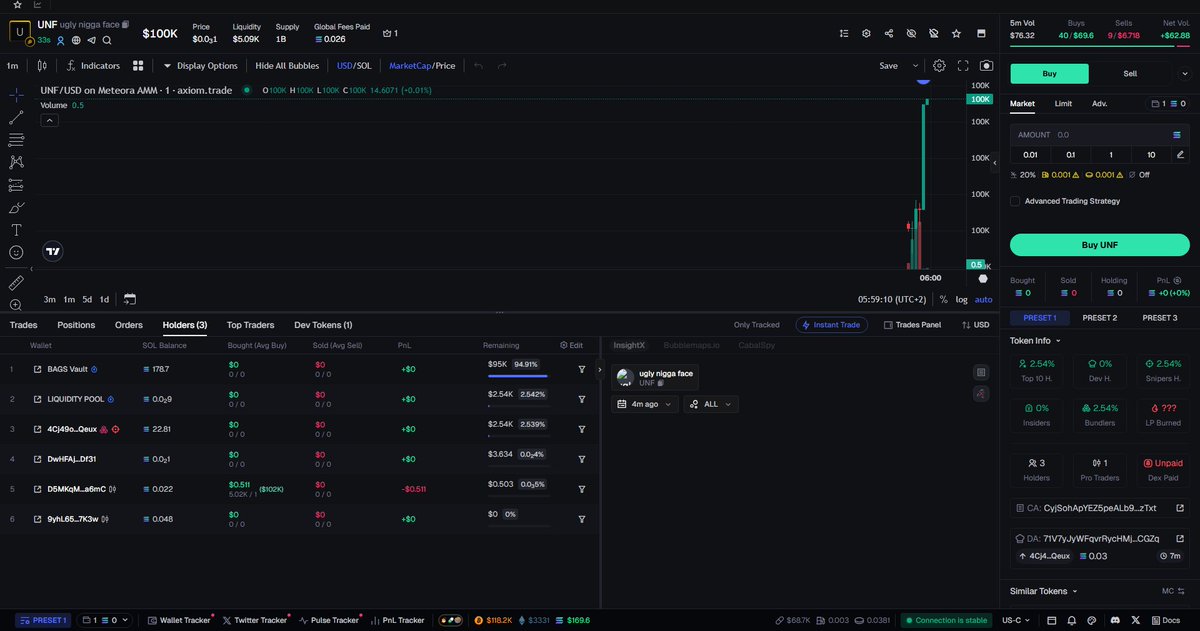Click the Buy UNF button

1099,245
